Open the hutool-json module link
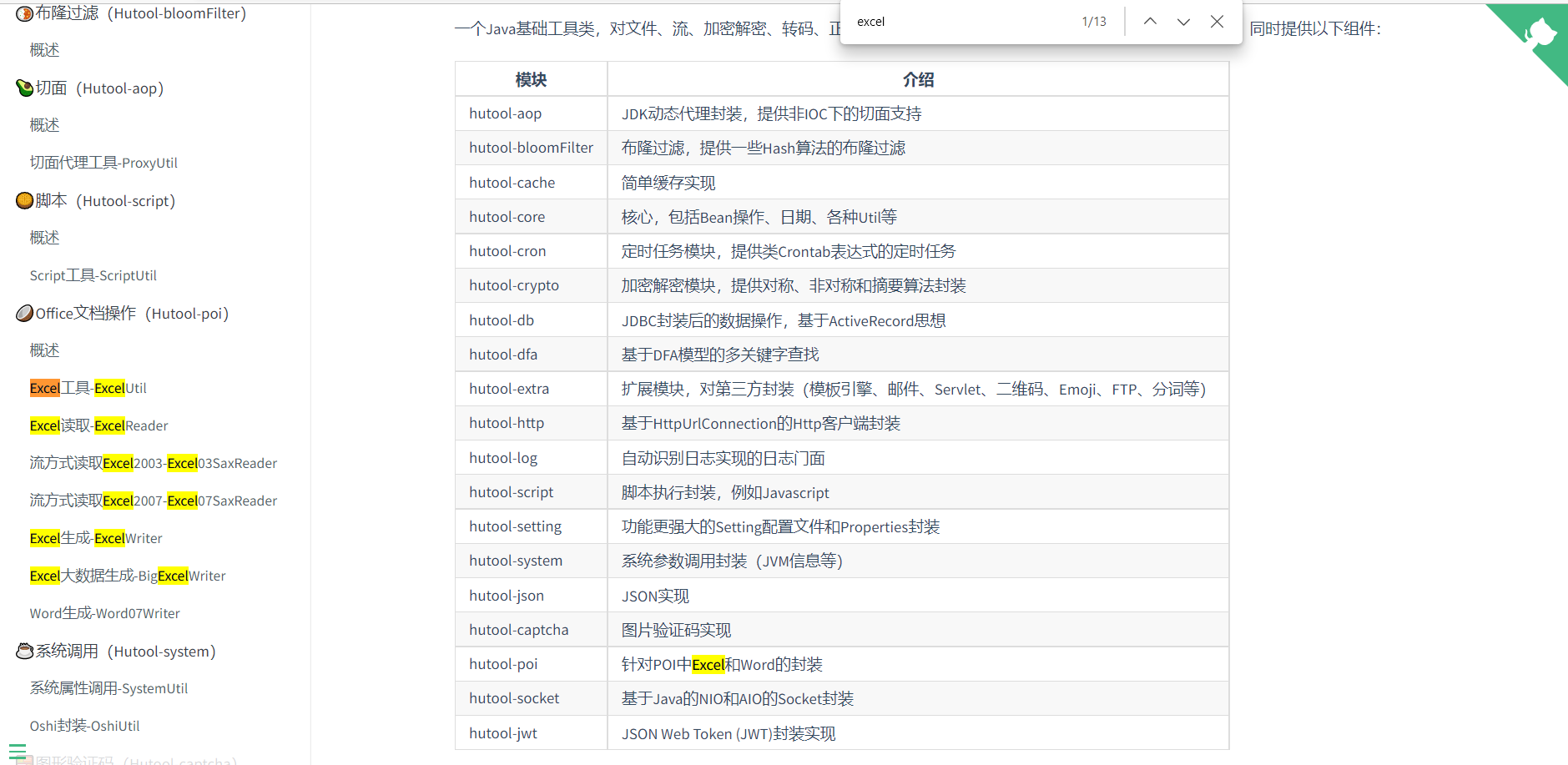Image resolution: width=1568 pixels, height=765 pixels. click(x=507, y=595)
